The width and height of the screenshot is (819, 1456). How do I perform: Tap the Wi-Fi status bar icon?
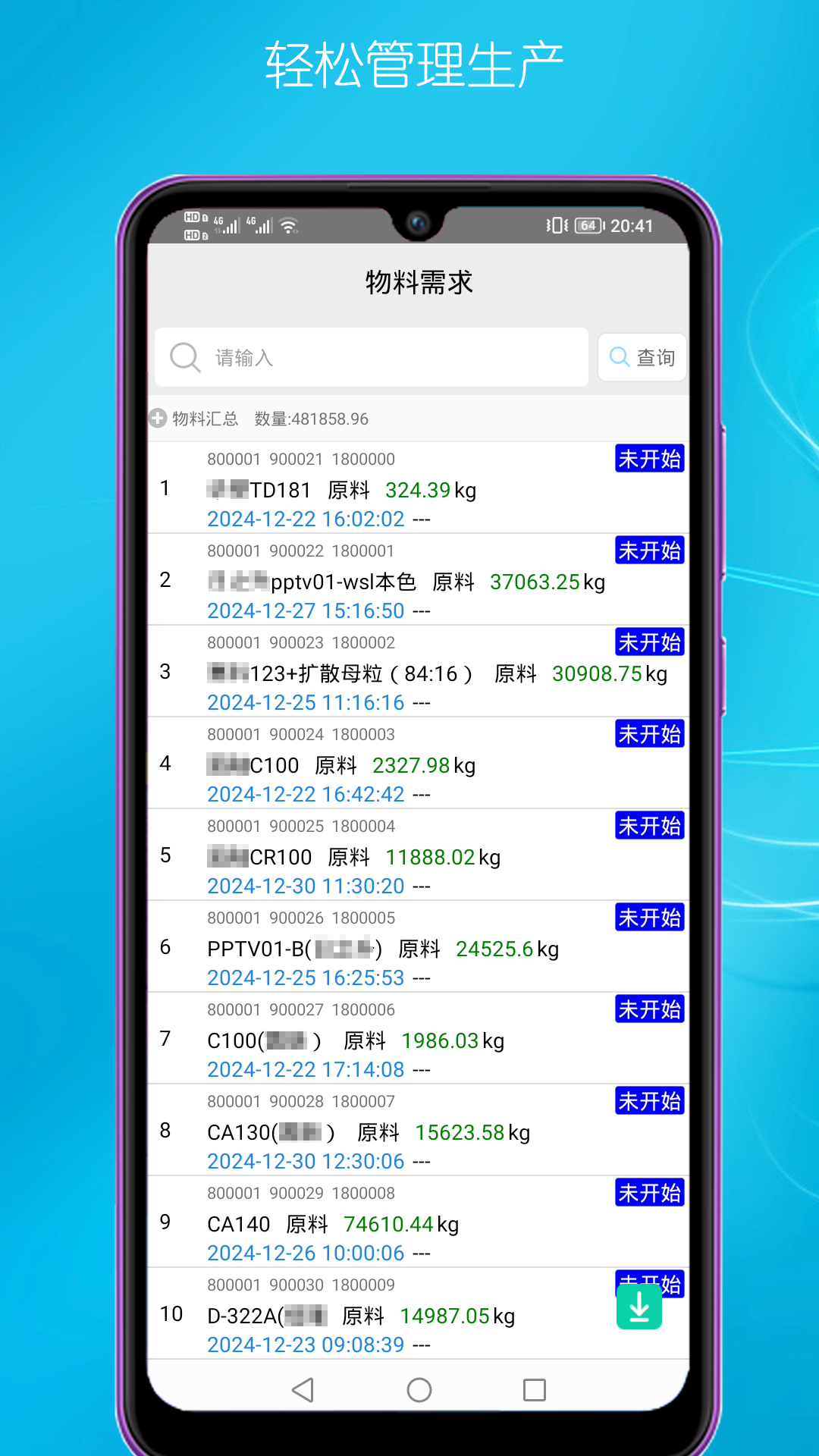289,226
